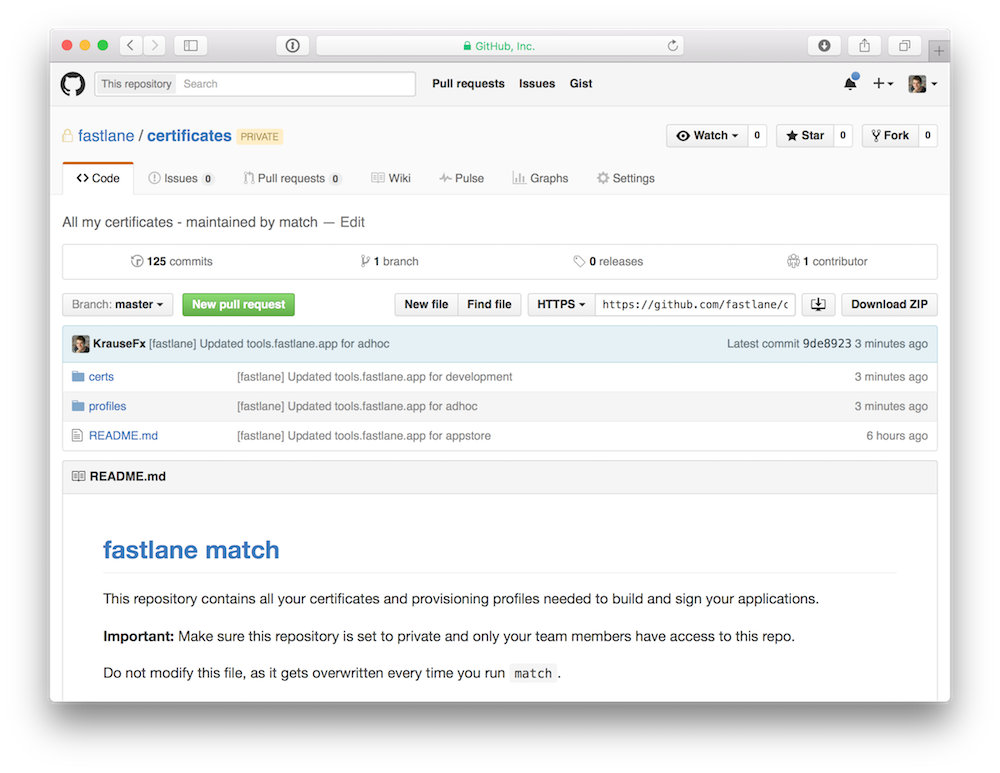The image size is (1000, 773).
Task: Click the commits history icon showing 125 commits
Action: pyautogui.click(x=138, y=261)
